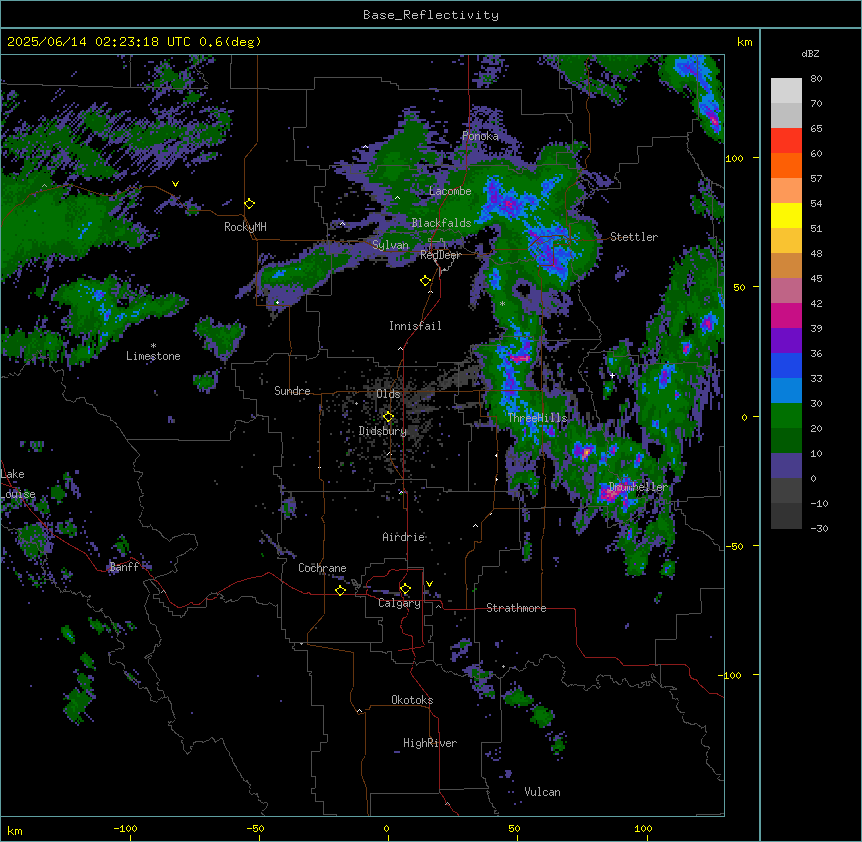Select the RockyMH label
The width and height of the screenshot is (862, 842).
pos(245,227)
